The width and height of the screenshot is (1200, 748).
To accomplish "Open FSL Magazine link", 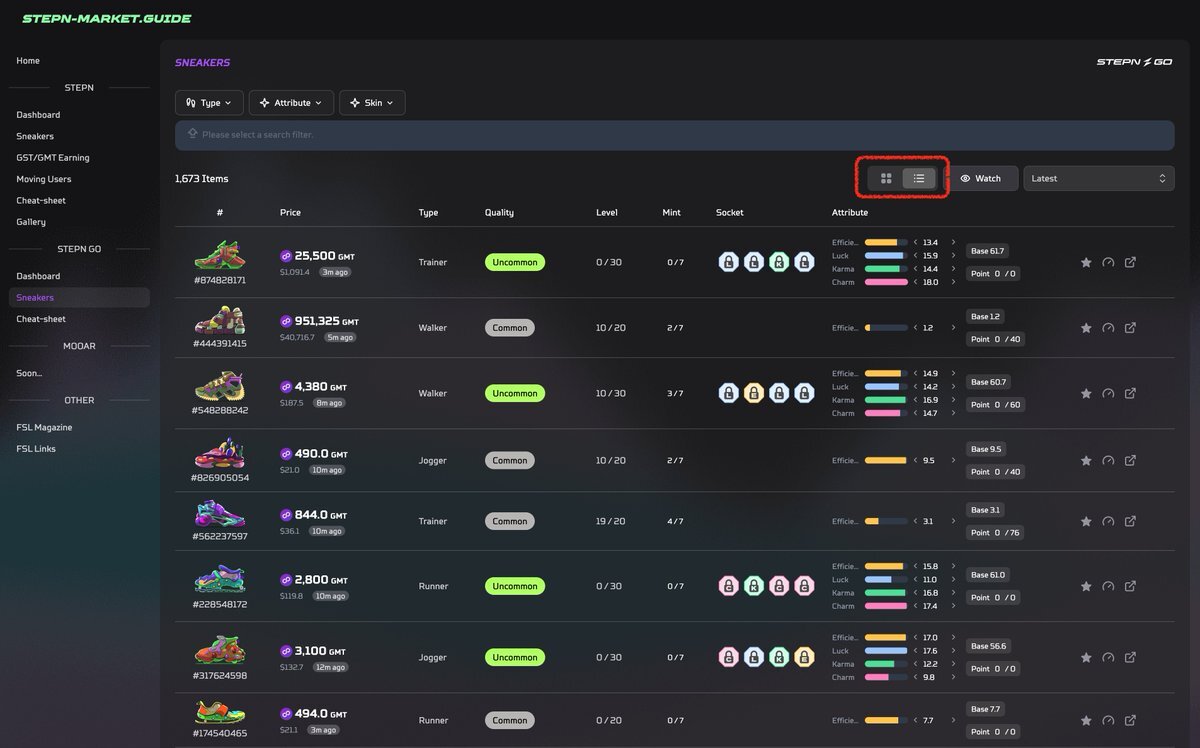I will click(x=44, y=427).
